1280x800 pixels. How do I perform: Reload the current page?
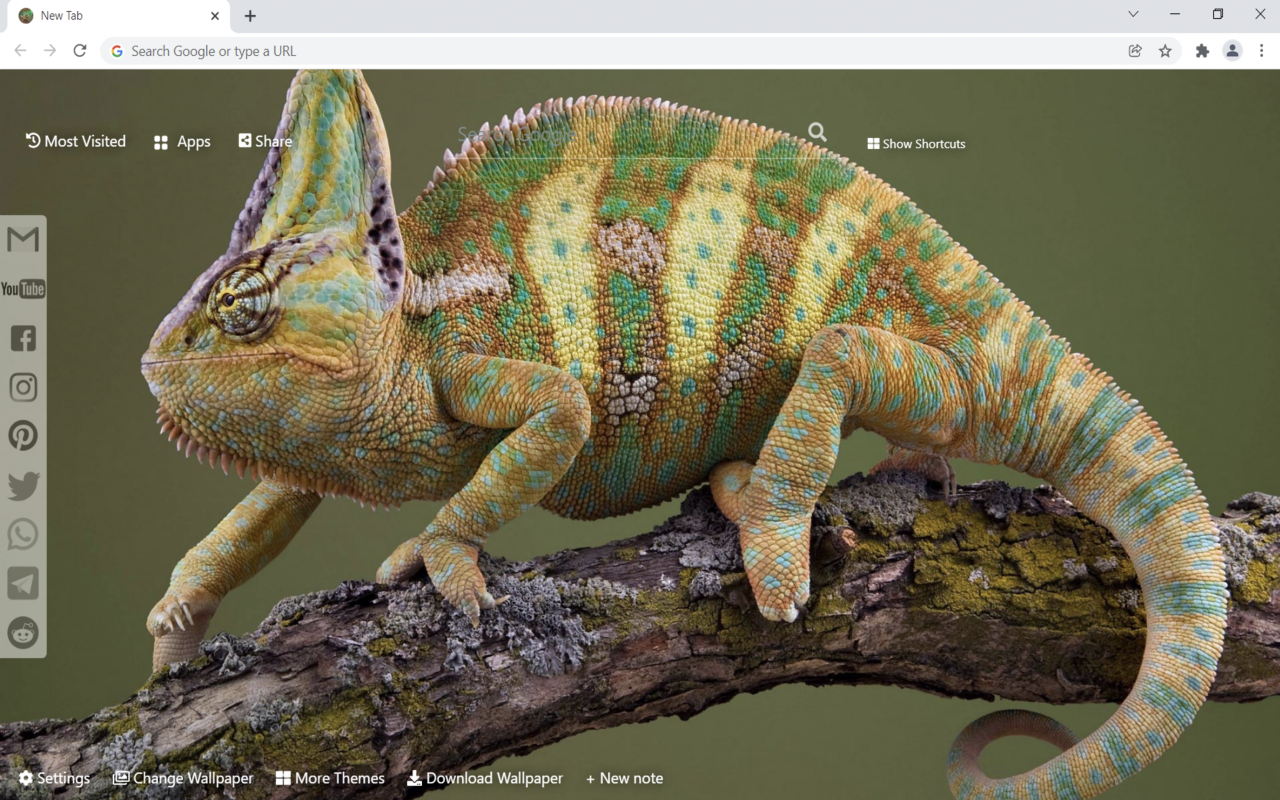pyautogui.click(x=80, y=51)
